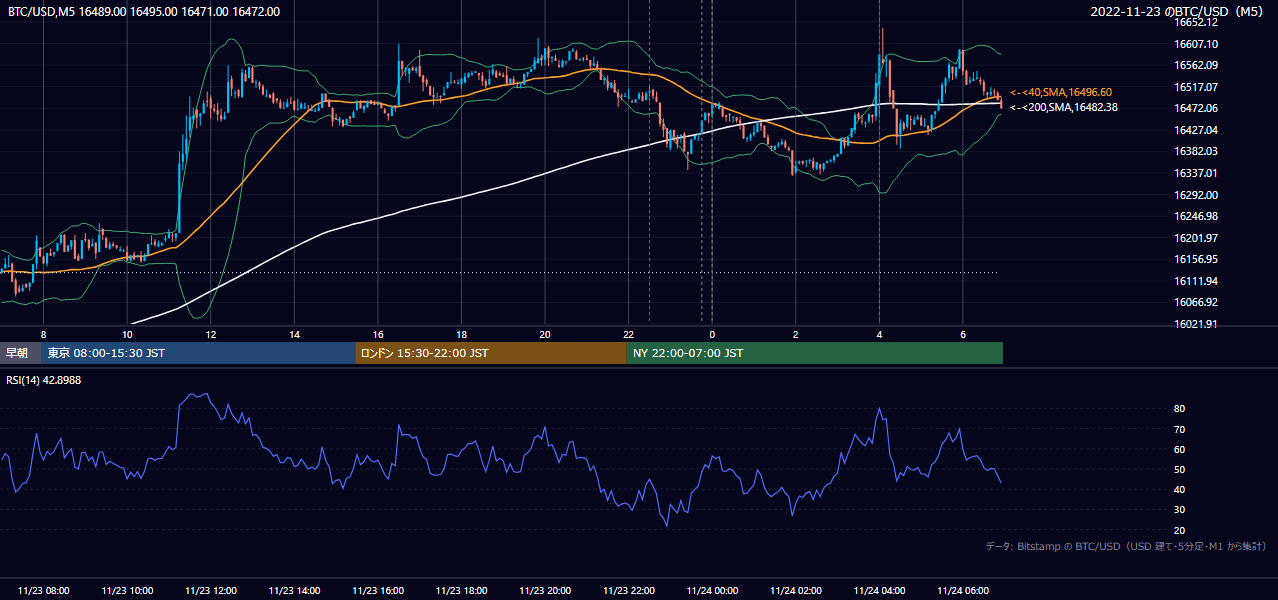1278x600 pixels.
Task: Select the orange 40 SMA value label 16496.60
Action: (1061, 91)
